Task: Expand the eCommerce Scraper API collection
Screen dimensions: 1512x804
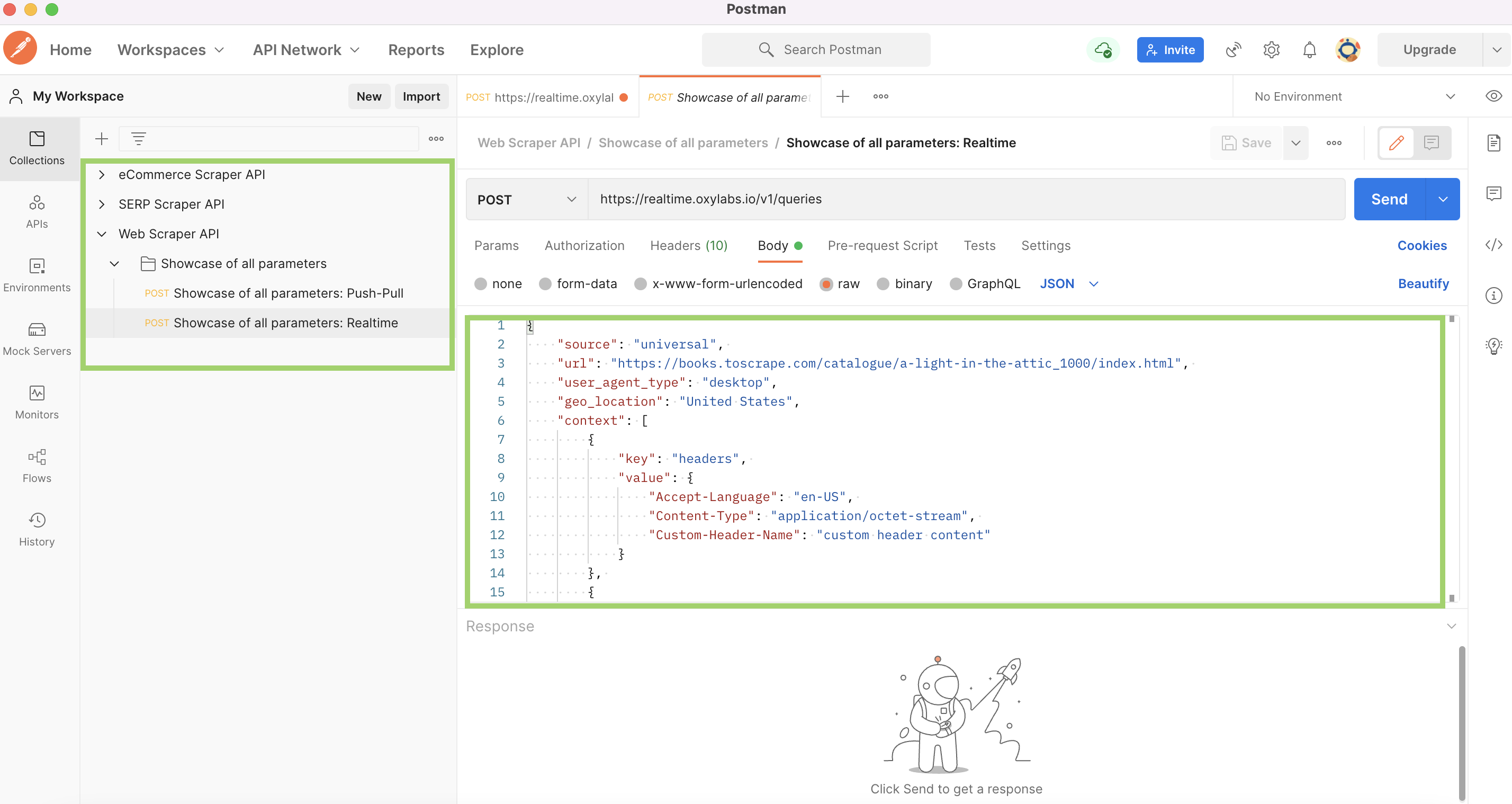Action: point(102,174)
